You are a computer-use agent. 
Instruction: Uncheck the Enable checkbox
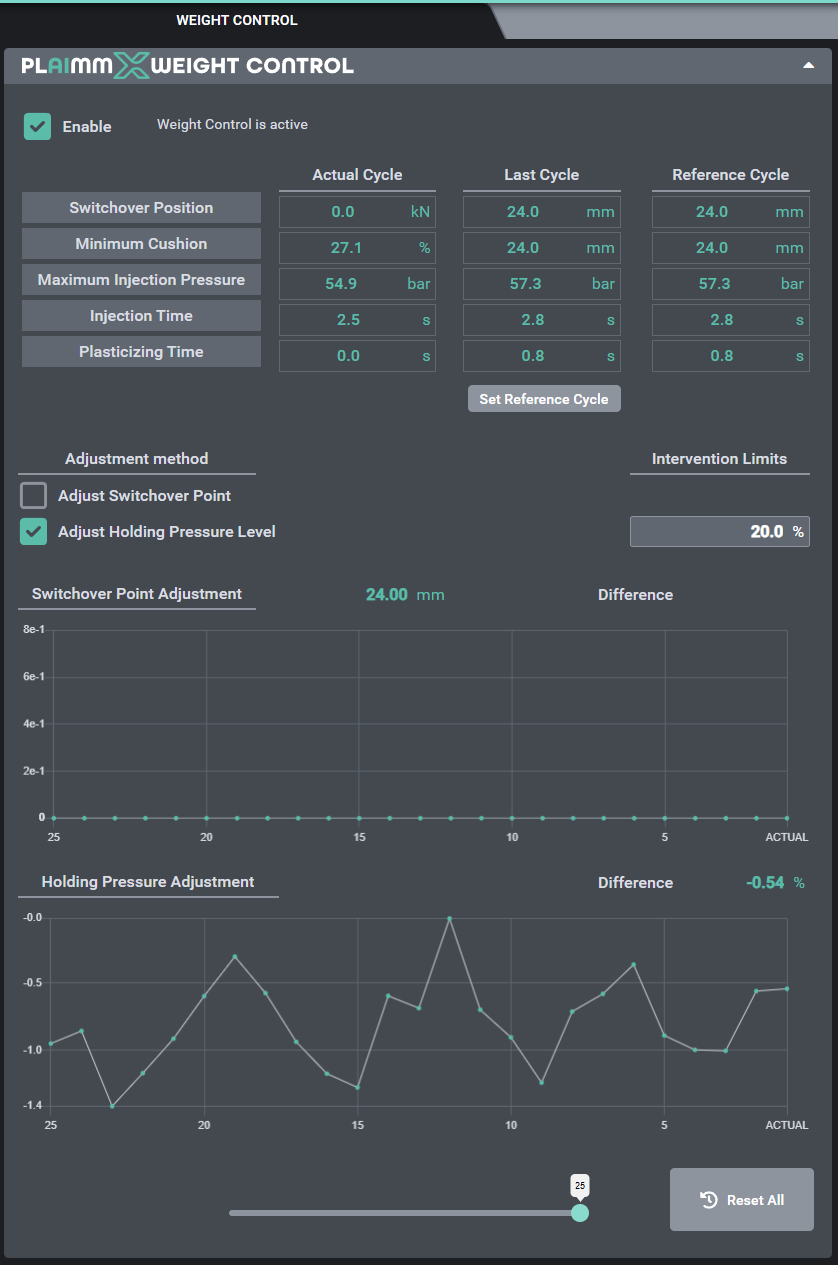point(38,126)
